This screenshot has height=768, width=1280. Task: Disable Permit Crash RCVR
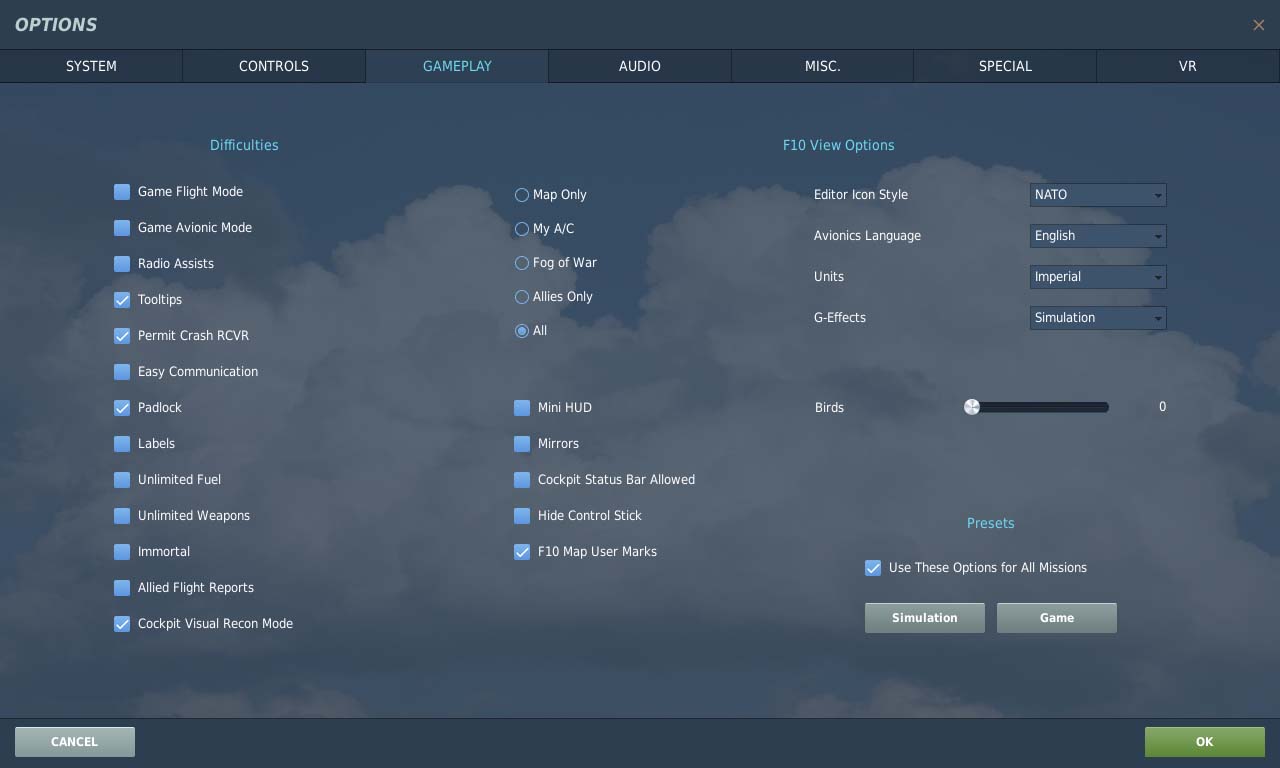click(122, 336)
